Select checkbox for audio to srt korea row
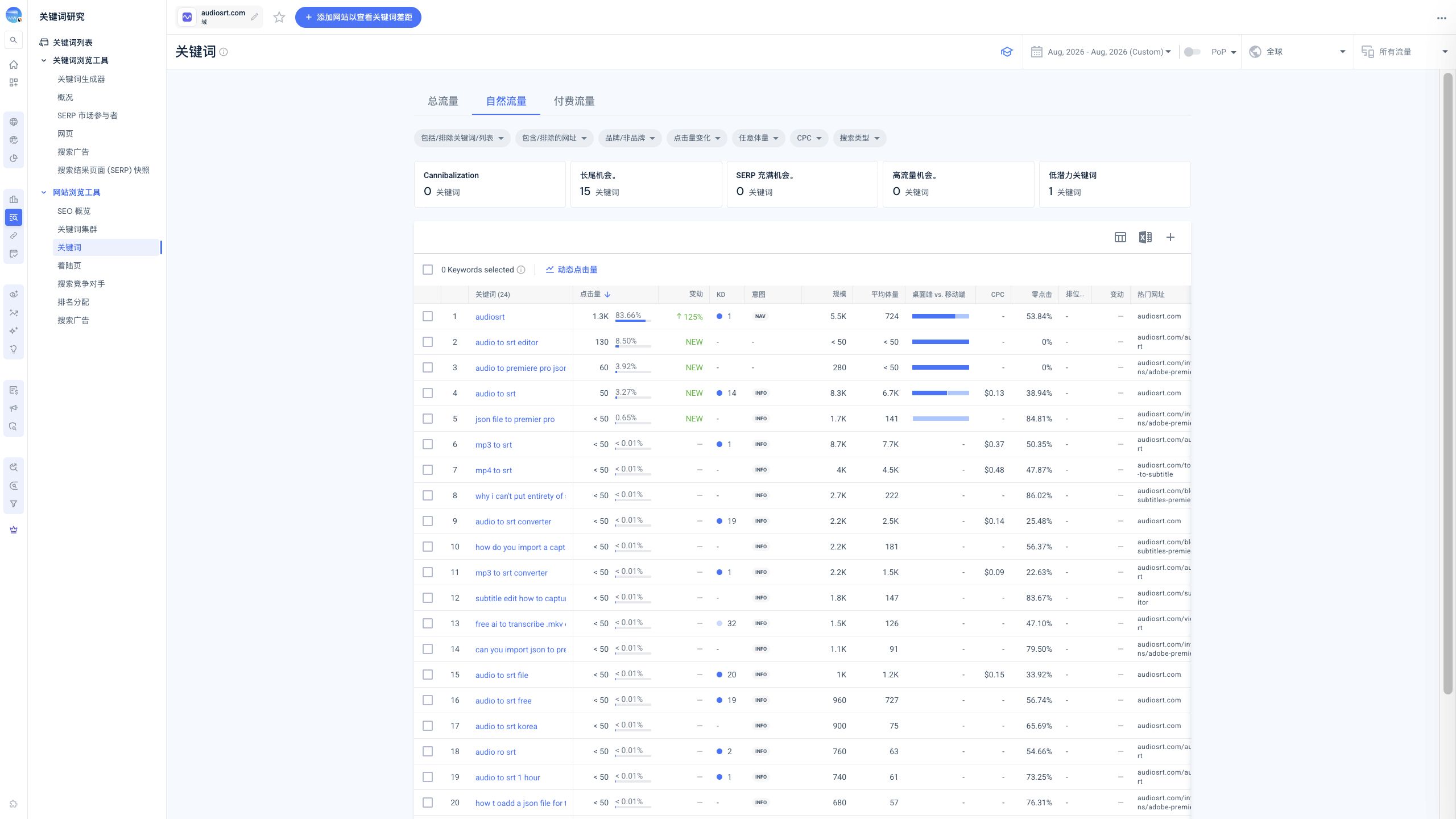This screenshot has height=819, width=1456. (x=428, y=726)
